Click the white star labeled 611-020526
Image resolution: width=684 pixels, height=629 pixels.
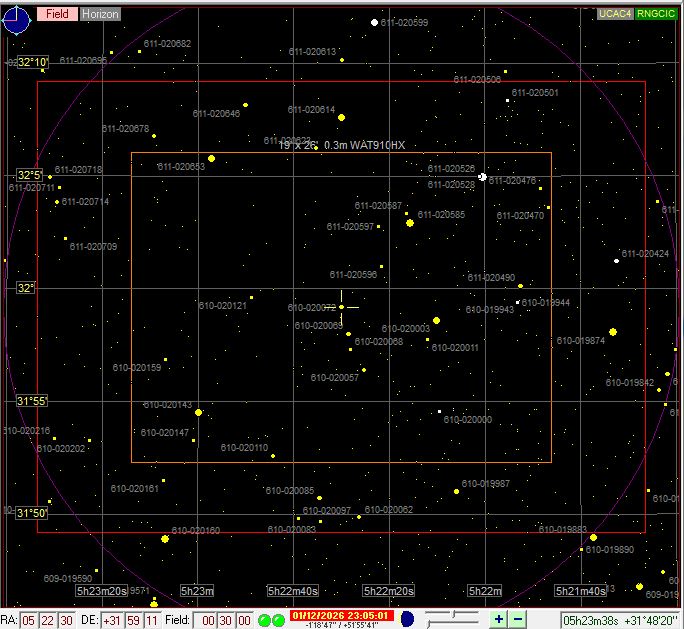pyautogui.click(x=483, y=177)
